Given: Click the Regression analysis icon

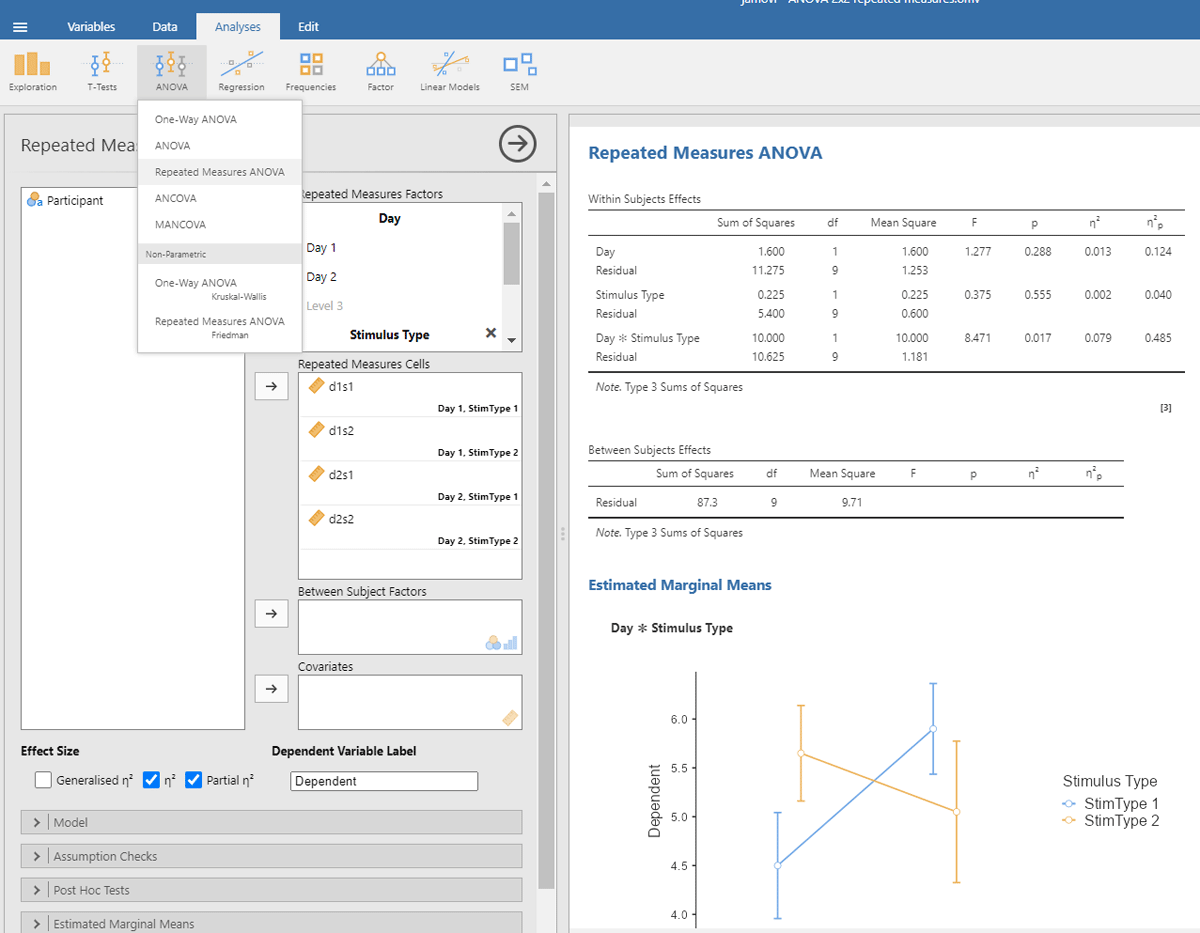Looking at the screenshot, I should pos(241,71).
